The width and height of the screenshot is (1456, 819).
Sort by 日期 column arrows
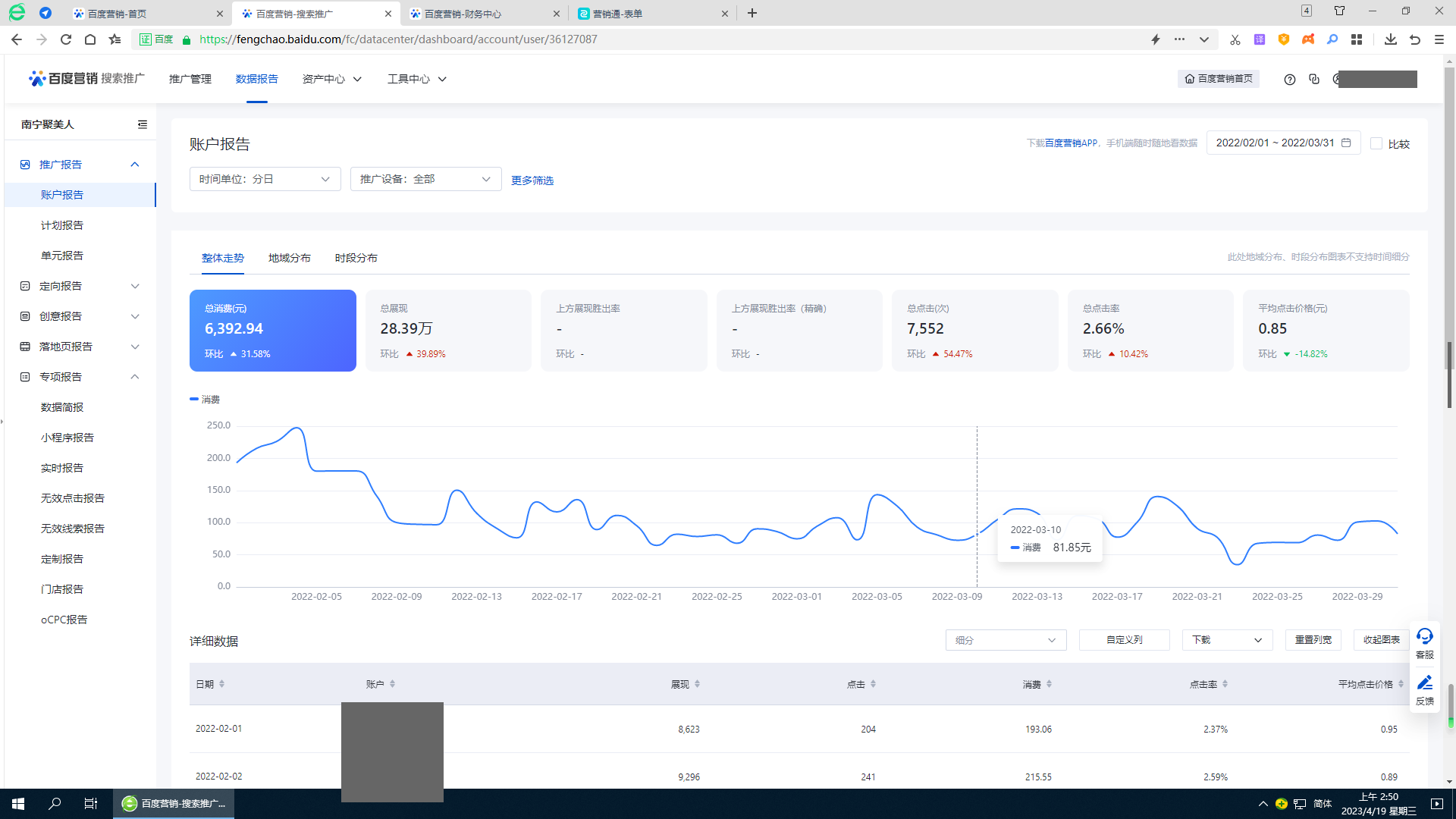221,684
